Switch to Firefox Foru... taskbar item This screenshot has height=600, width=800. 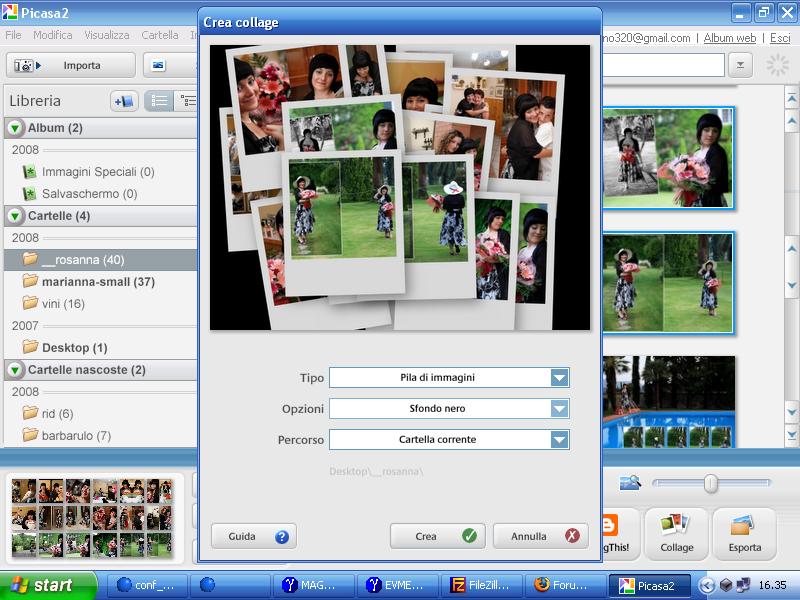point(566,585)
